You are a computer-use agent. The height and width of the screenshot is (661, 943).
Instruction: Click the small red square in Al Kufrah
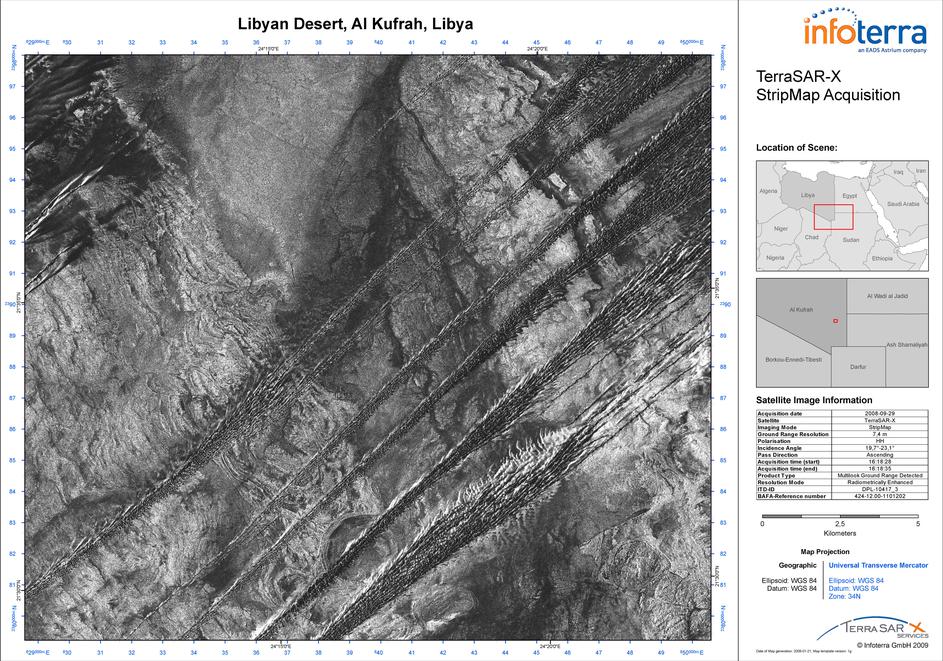tap(835, 321)
